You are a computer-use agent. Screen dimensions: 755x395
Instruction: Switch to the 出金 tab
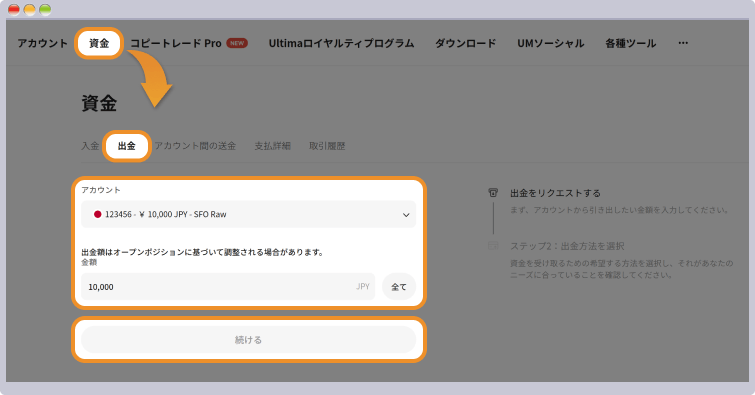tap(127, 146)
